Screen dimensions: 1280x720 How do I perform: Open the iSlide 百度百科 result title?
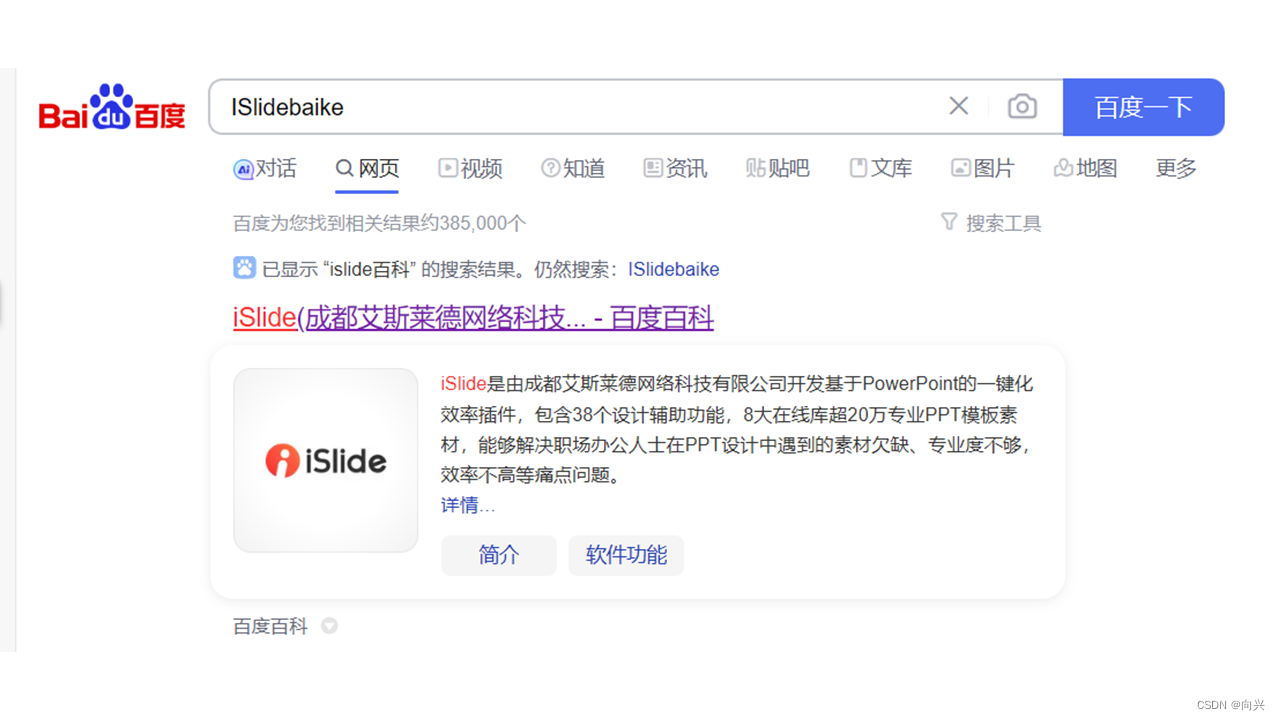pos(473,318)
